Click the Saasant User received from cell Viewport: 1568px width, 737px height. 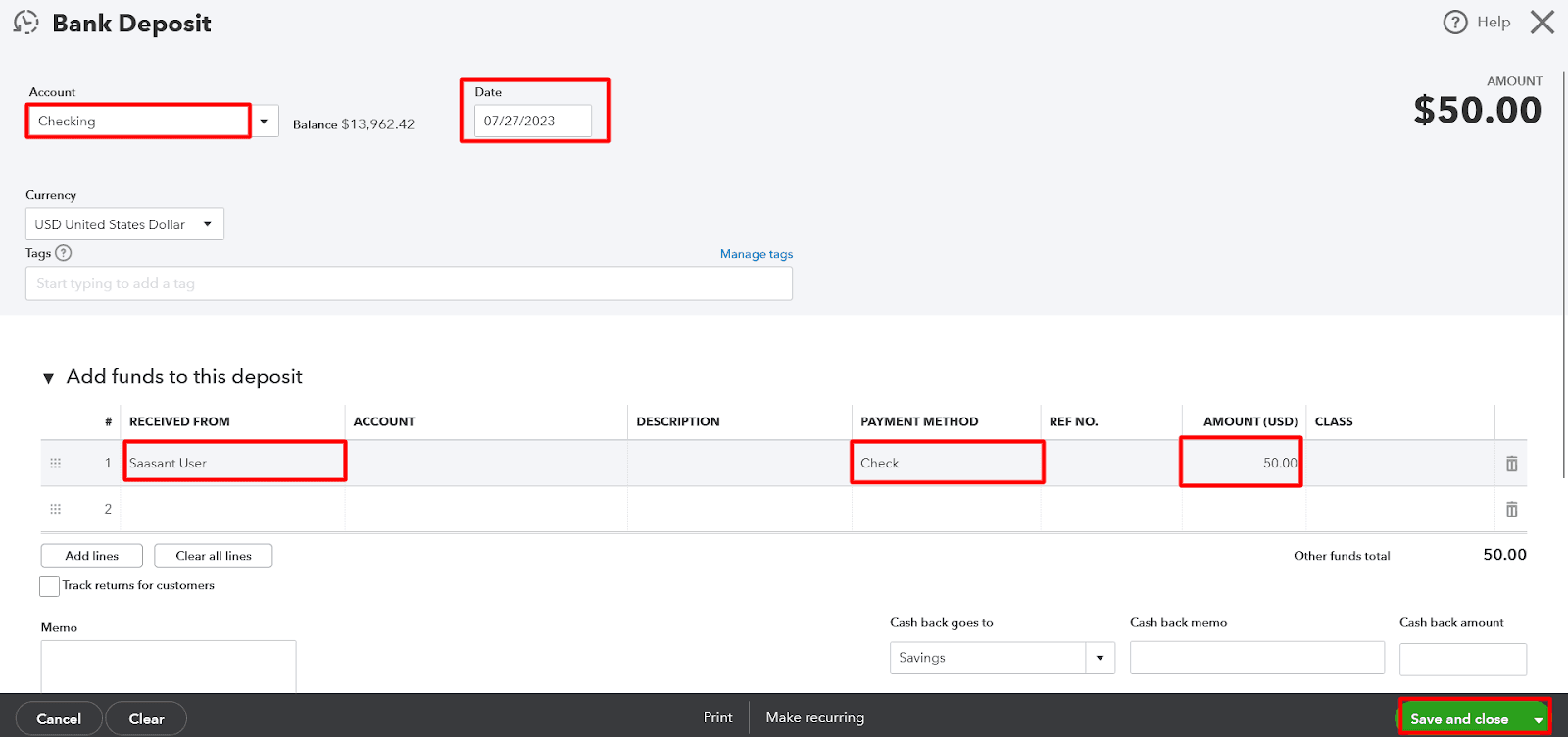pos(234,463)
